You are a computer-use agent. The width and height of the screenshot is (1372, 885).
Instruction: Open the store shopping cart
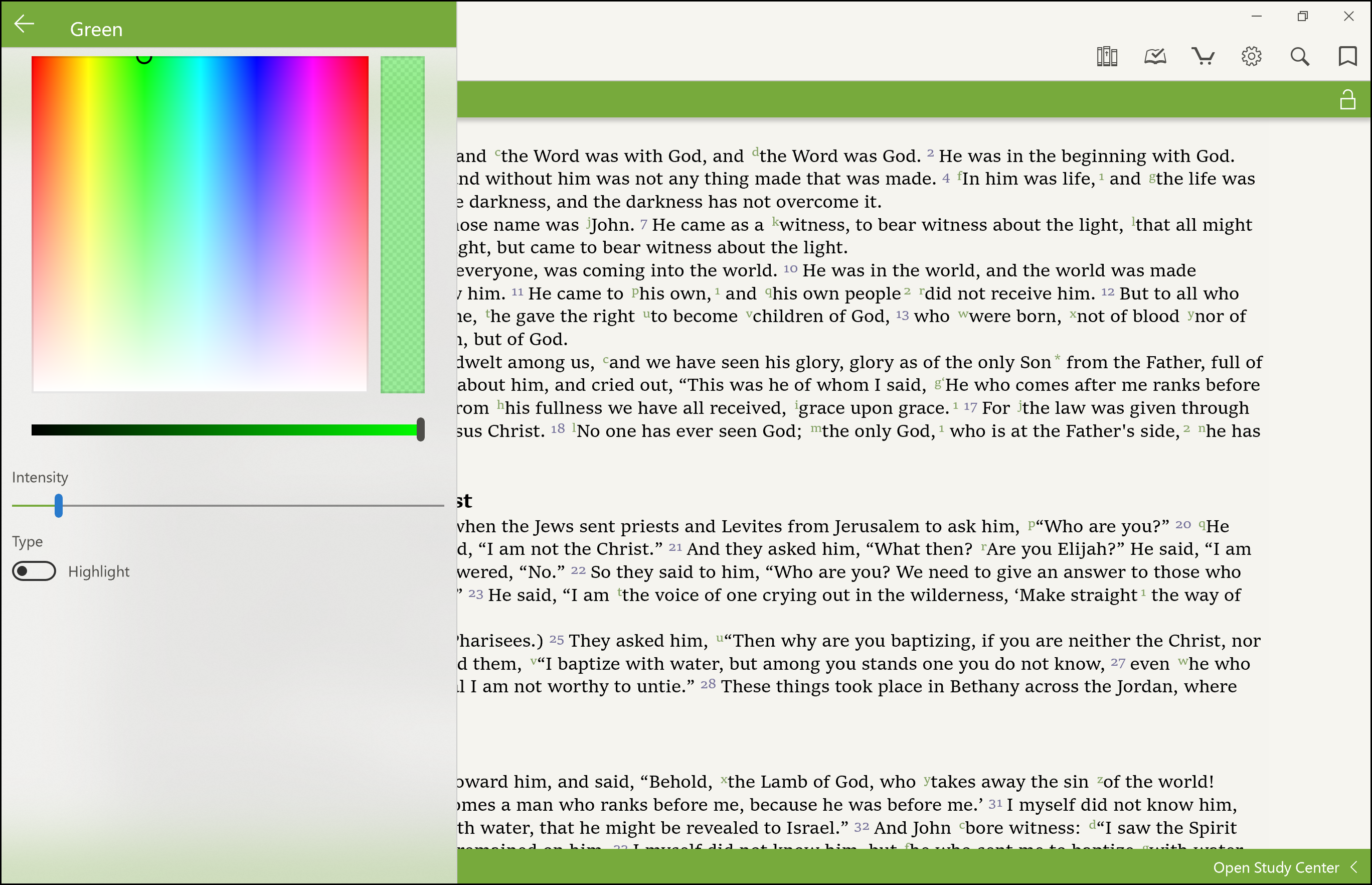[1203, 56]
